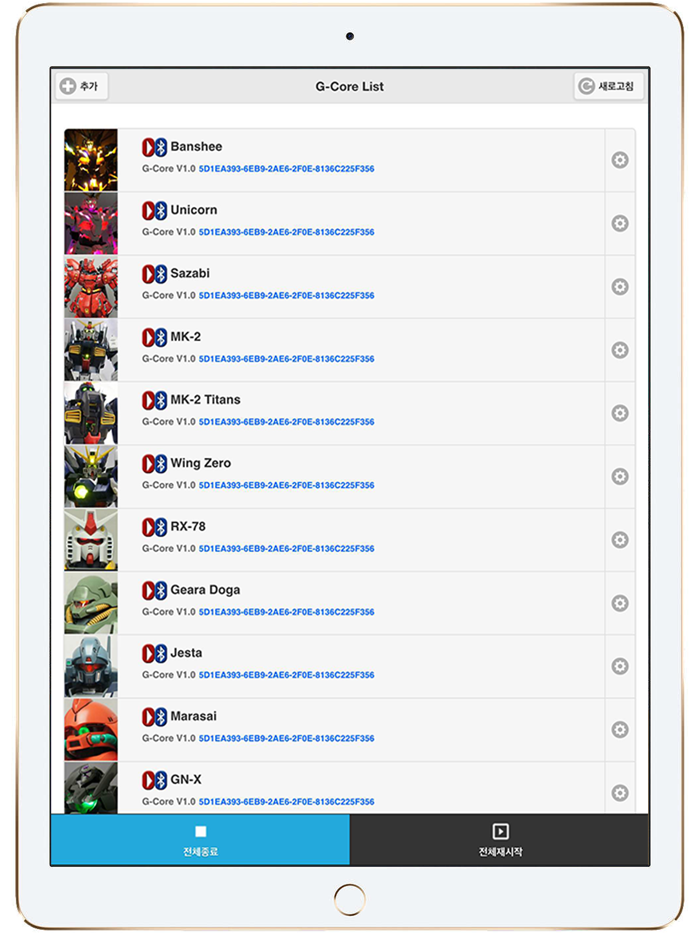Open settings gear for Sazabi
700x934 pixels.
(x=620, y=287)
